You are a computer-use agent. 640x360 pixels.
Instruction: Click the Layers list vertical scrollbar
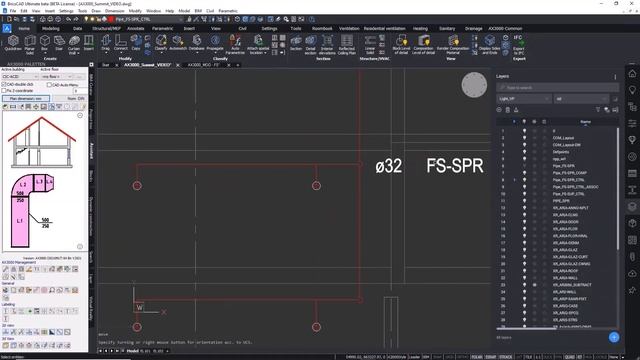pyautogui.click(x=618, y=188)
